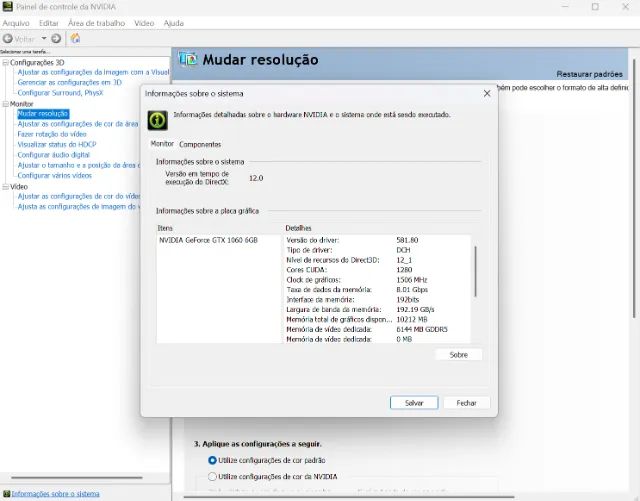Click the Cores CUDA row
This screenshot has height=501, width=640.
point(378,270)
